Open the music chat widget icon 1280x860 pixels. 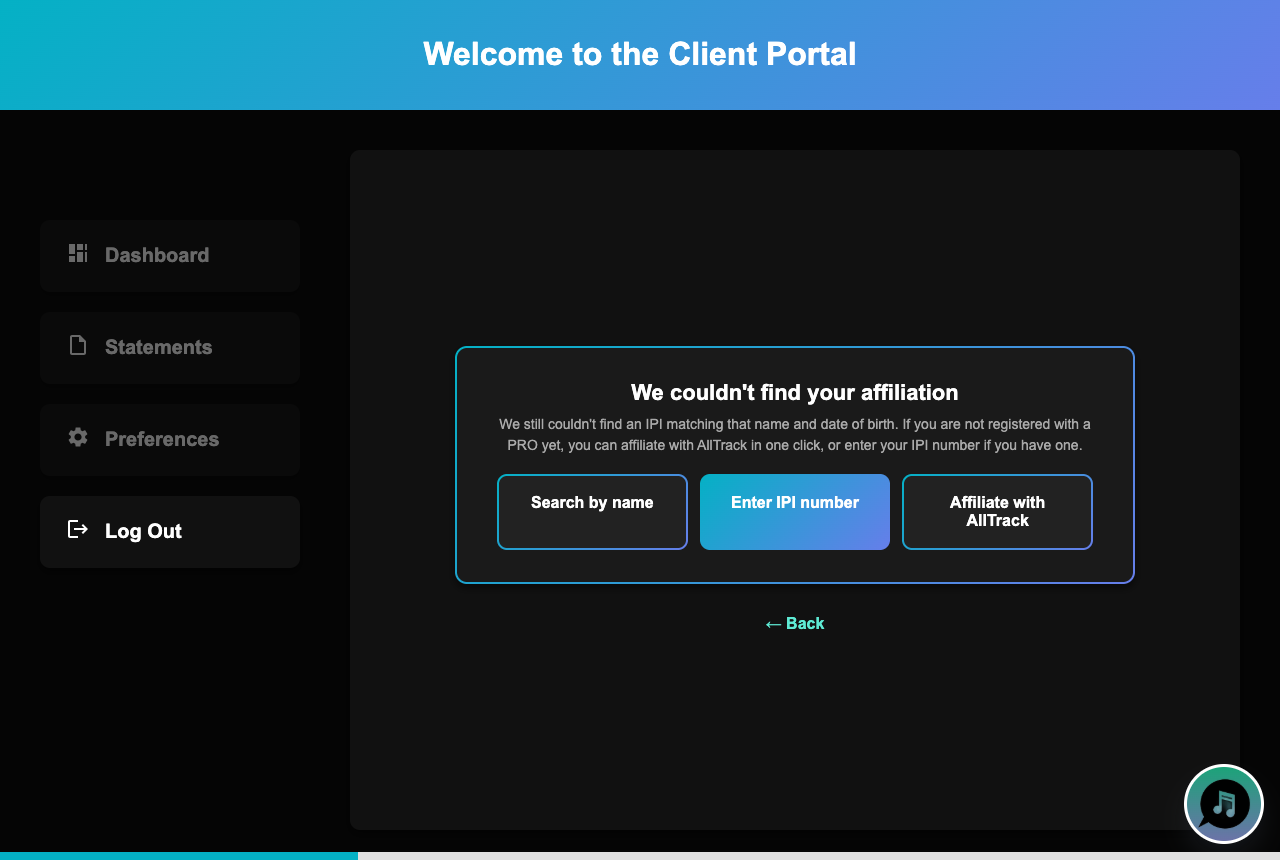click(1224, 804)
